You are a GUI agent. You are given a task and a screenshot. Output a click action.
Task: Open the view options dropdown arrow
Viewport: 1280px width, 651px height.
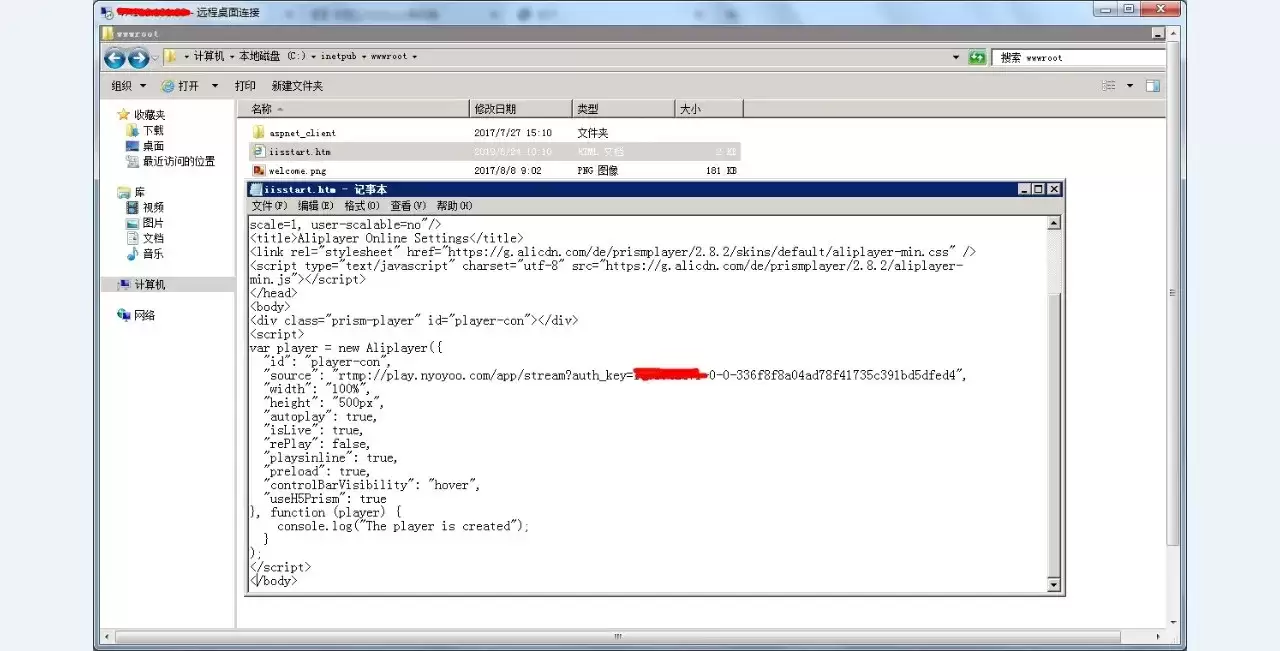click(x=1129, y=86)
